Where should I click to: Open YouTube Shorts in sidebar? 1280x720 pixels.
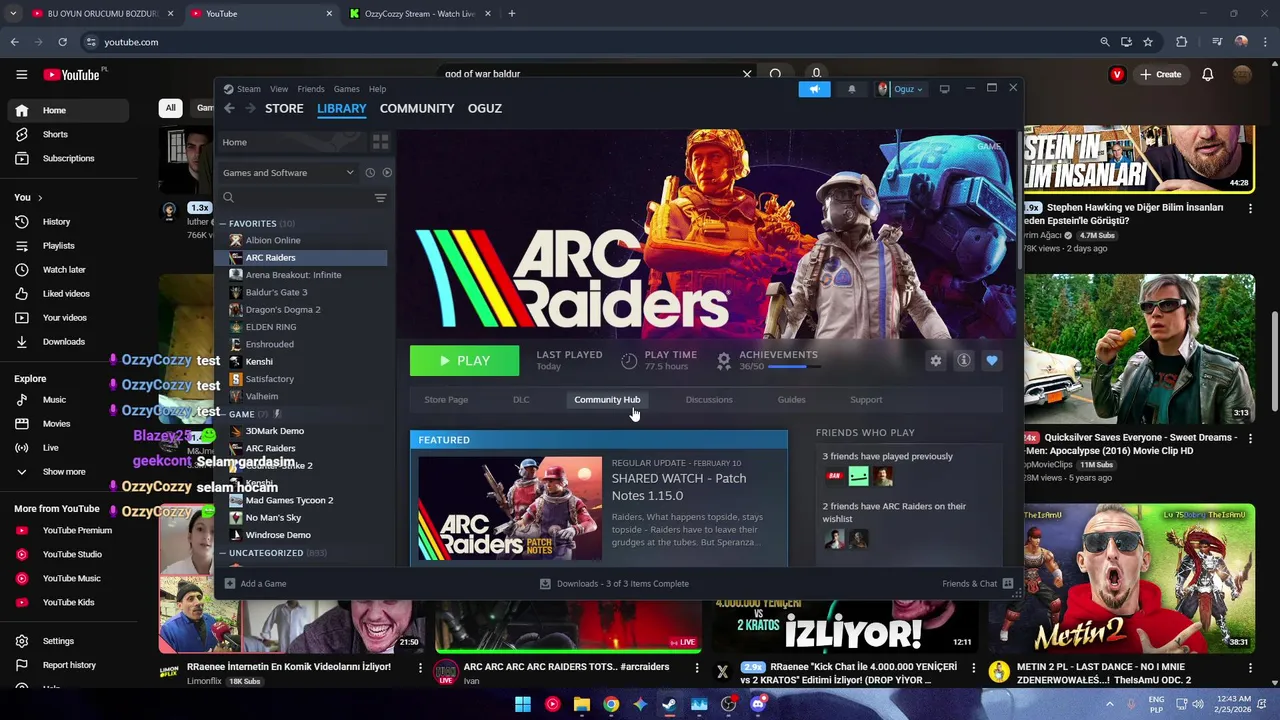(55, 134)
